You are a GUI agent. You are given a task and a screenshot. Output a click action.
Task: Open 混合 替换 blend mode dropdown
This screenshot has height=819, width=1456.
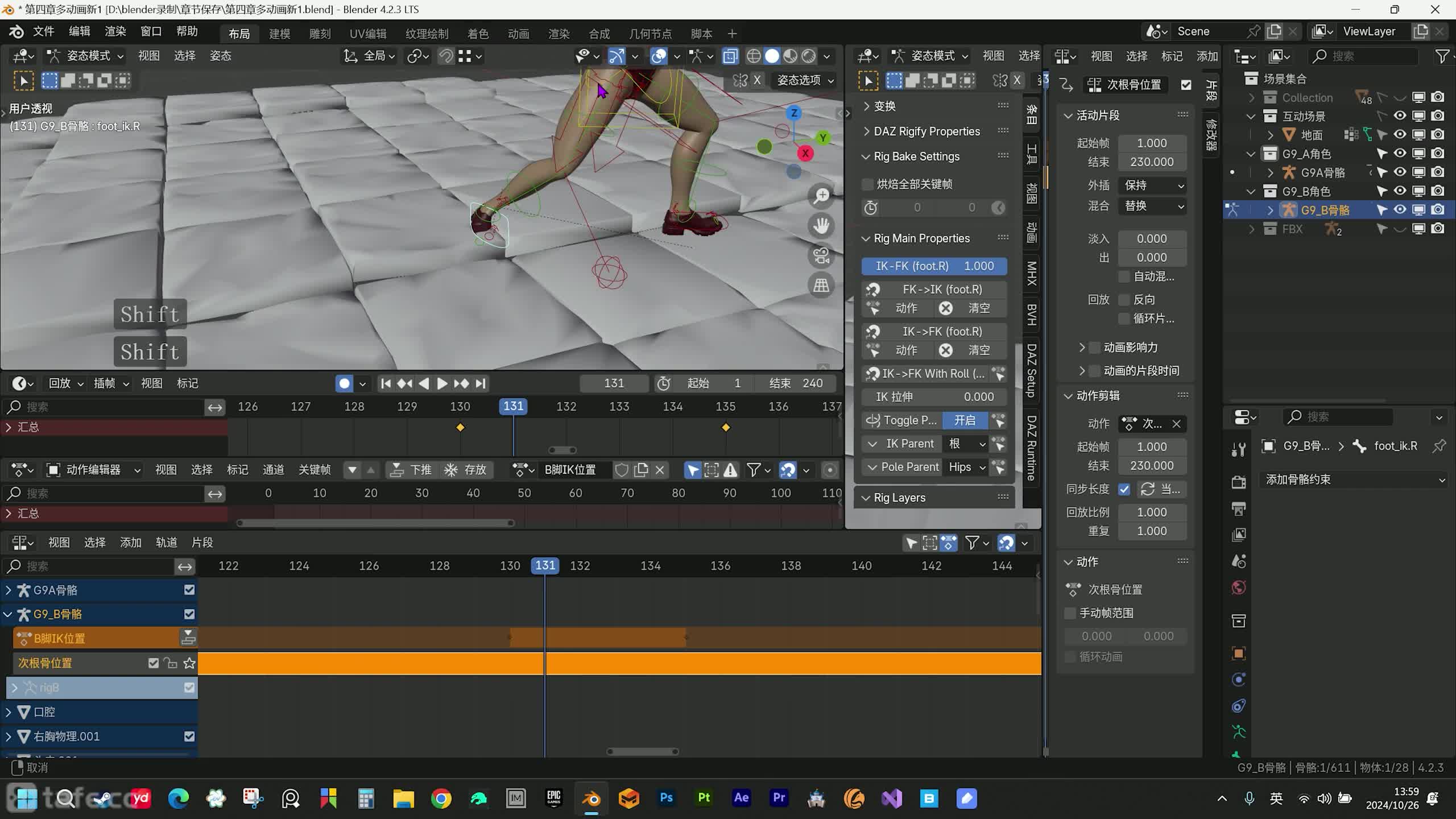pos(1152,206)
